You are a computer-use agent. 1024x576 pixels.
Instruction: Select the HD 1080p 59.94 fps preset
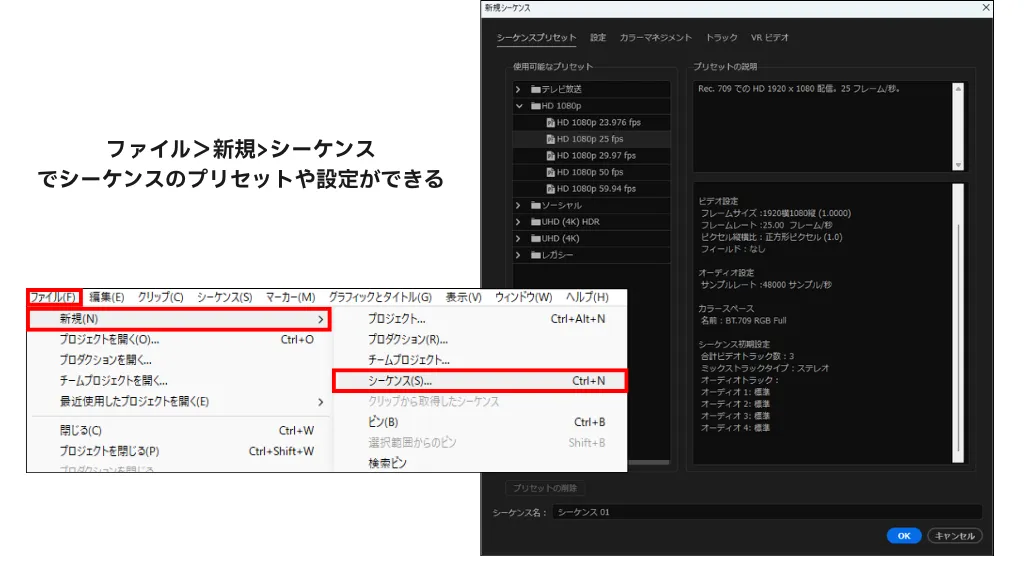[x=592, y=189]
